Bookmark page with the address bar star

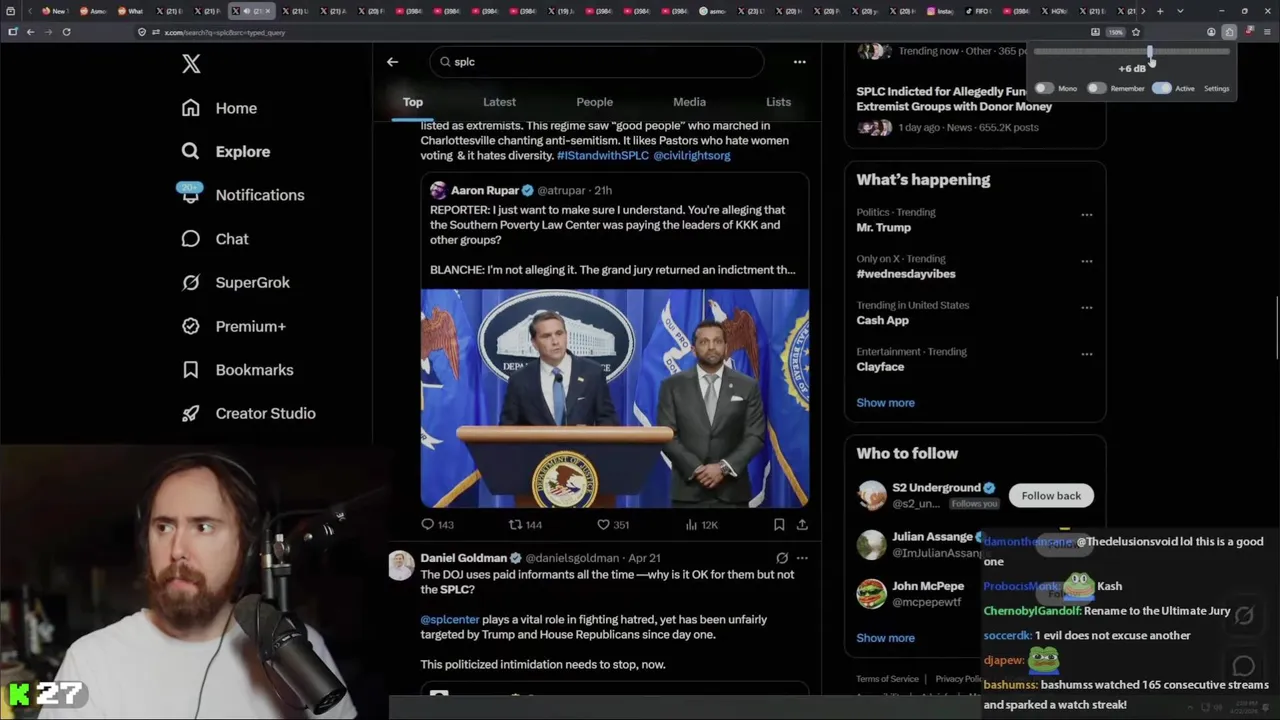click(x=1136, y=32)
